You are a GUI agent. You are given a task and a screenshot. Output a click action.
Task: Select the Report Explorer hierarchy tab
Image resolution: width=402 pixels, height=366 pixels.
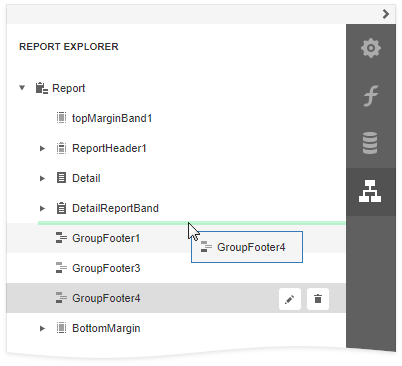click(x=371, y=191)
